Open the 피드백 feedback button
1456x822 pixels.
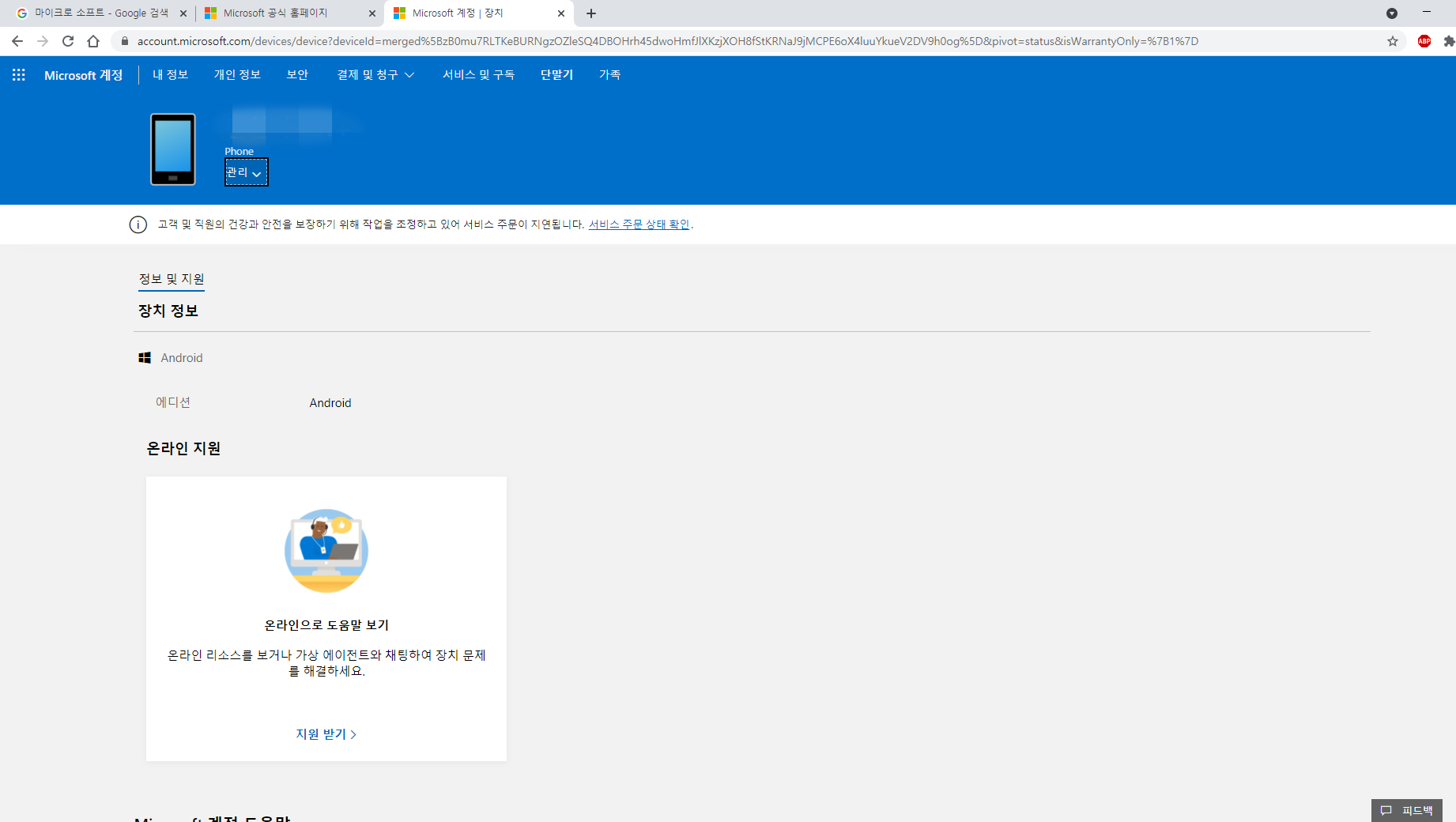point(1407,810)
